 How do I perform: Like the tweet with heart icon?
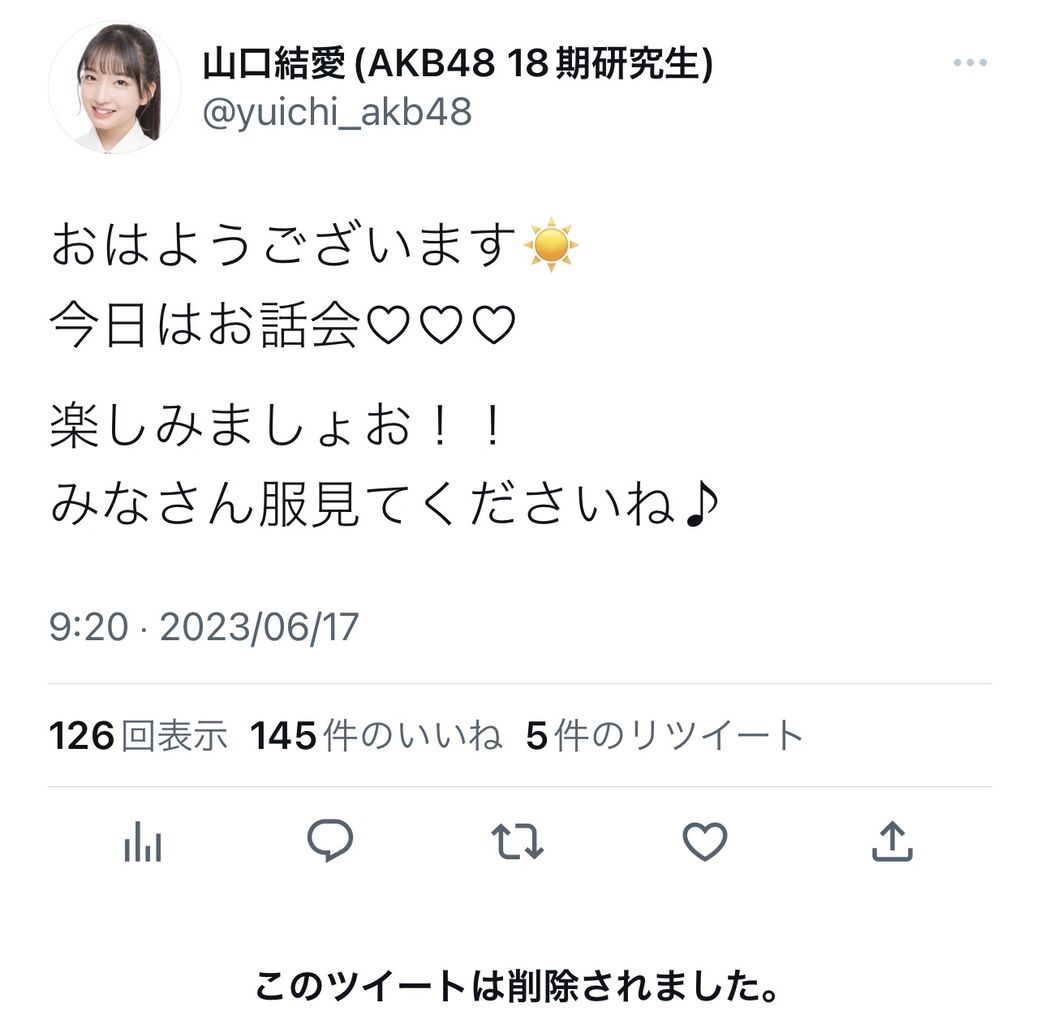point(705,841)
